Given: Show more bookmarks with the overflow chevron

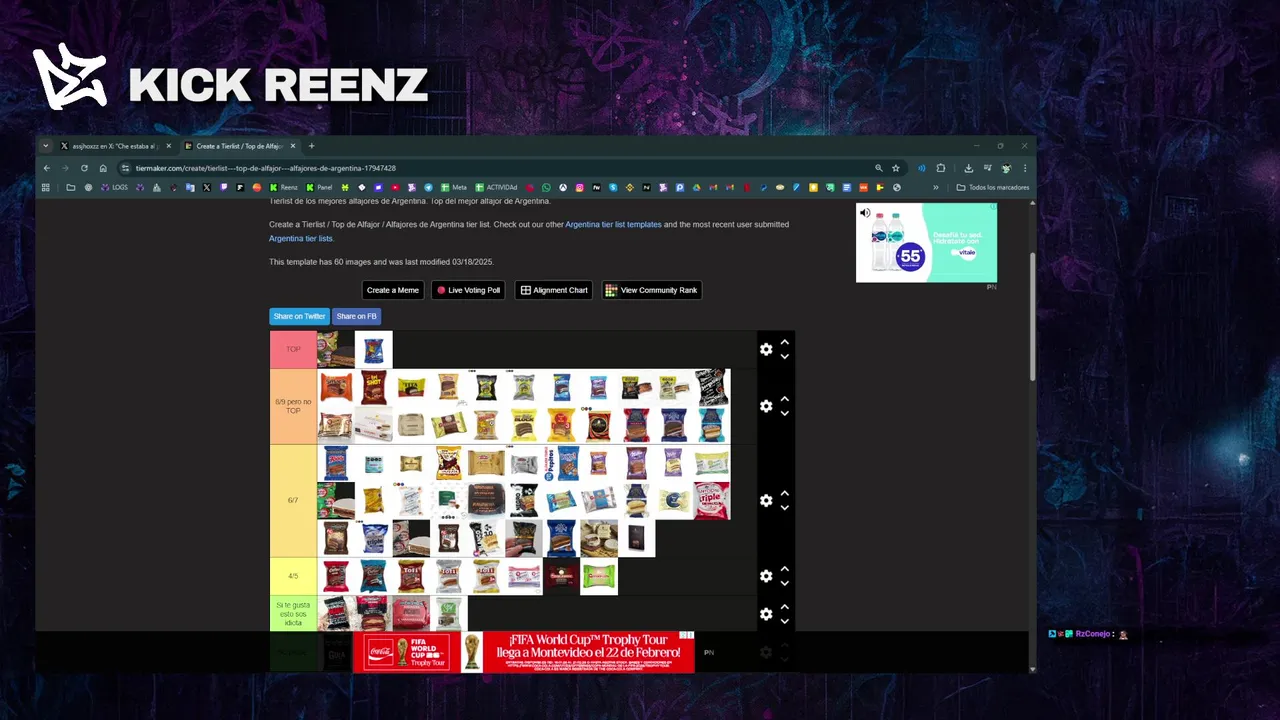Looking at the screenshot, I should pos(936,187).
